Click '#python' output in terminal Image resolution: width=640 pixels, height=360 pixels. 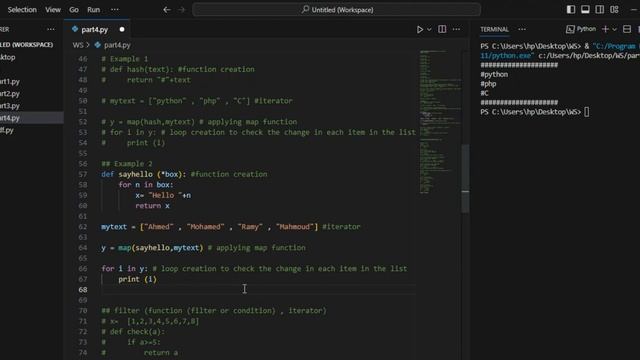pyautogui.click(x=494, y=75)
